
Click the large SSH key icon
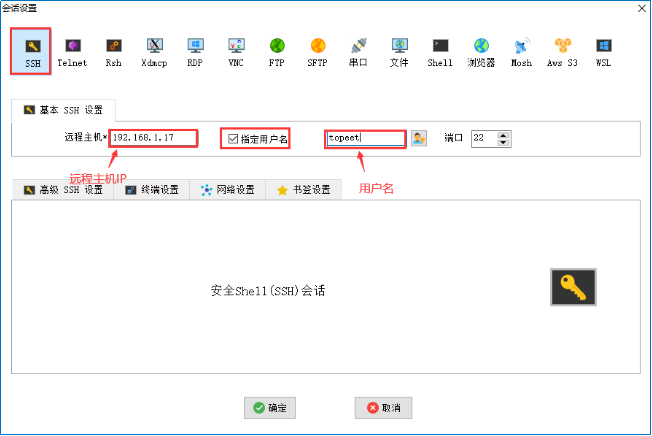573,287
